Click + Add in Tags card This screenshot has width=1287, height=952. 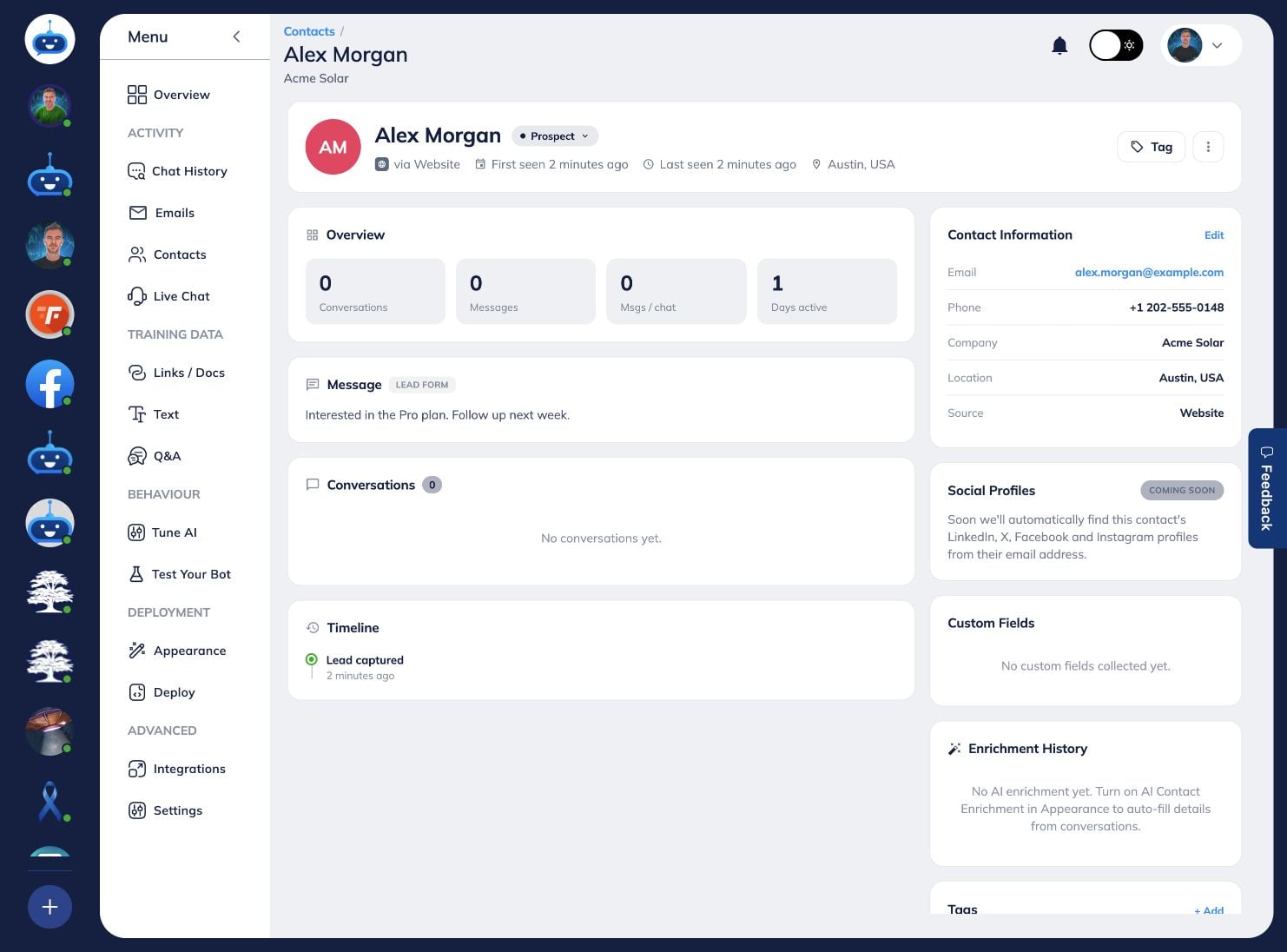pos(1209,909)
